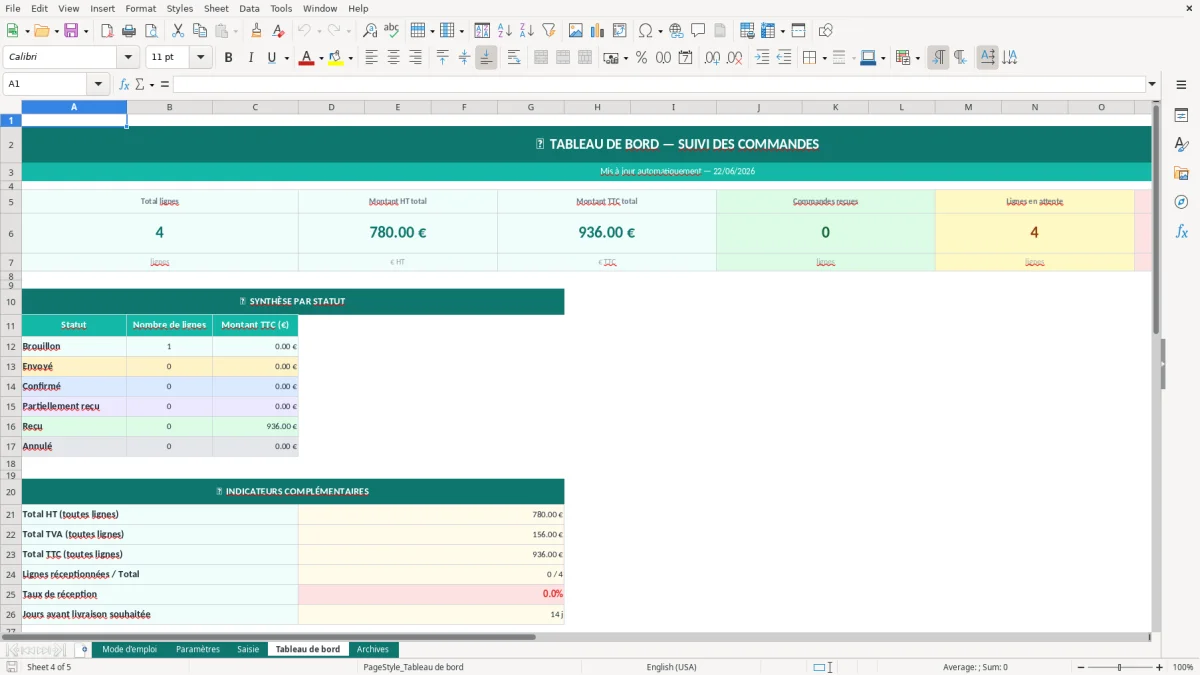Expand the formula bar

(1152, 84)
